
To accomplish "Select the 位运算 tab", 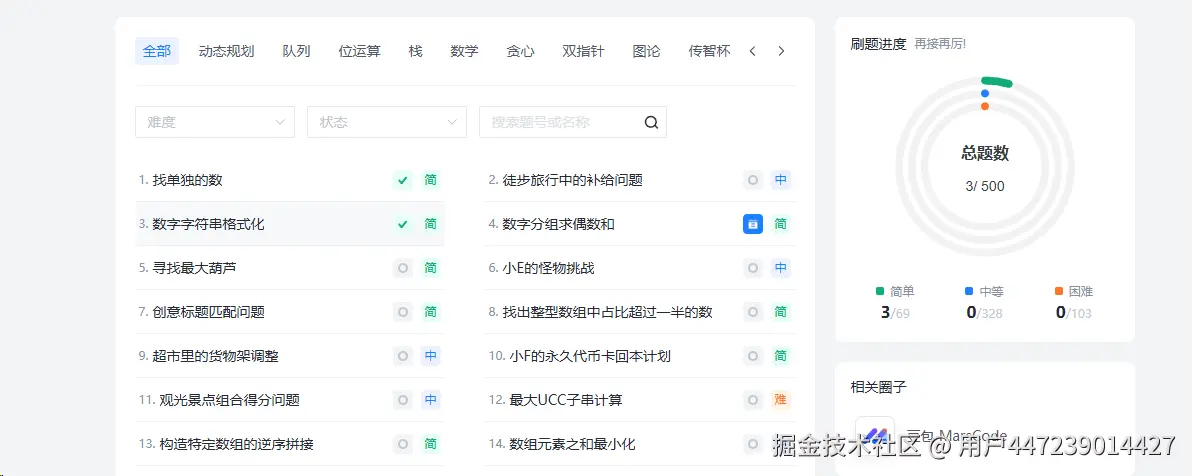I will click(360, 52).
